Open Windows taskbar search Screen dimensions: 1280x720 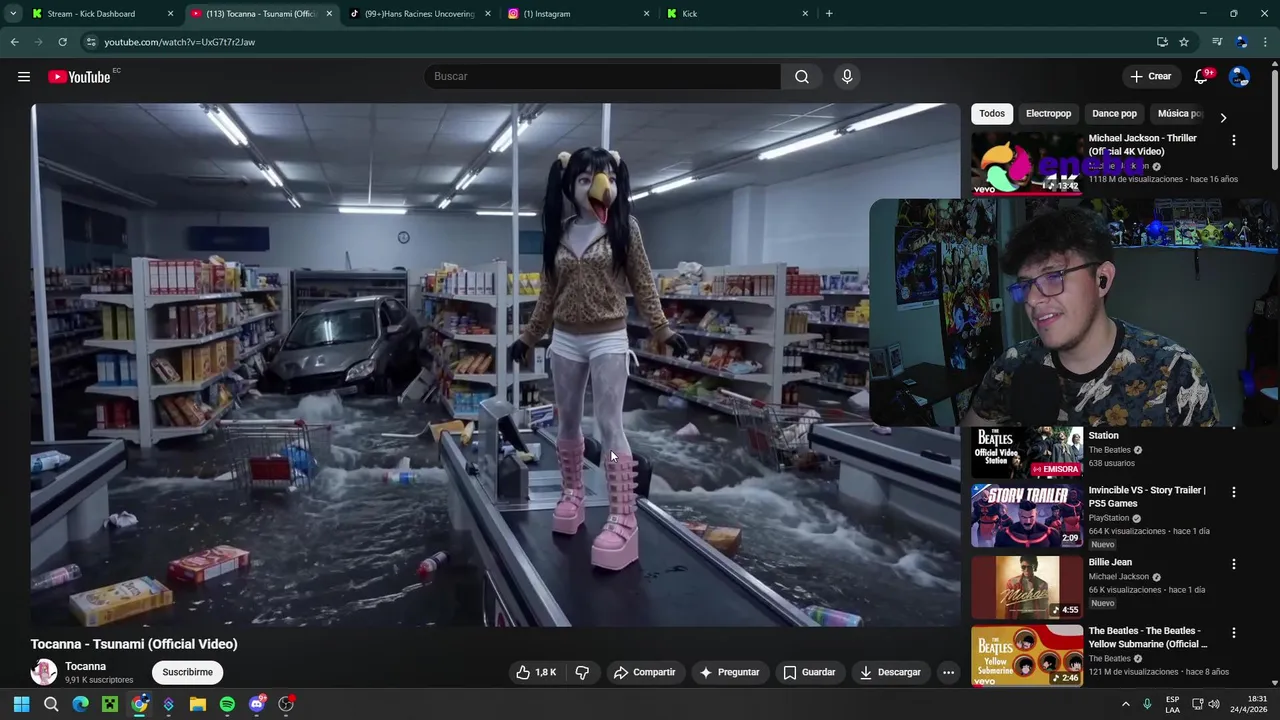[x=51, y=704]
